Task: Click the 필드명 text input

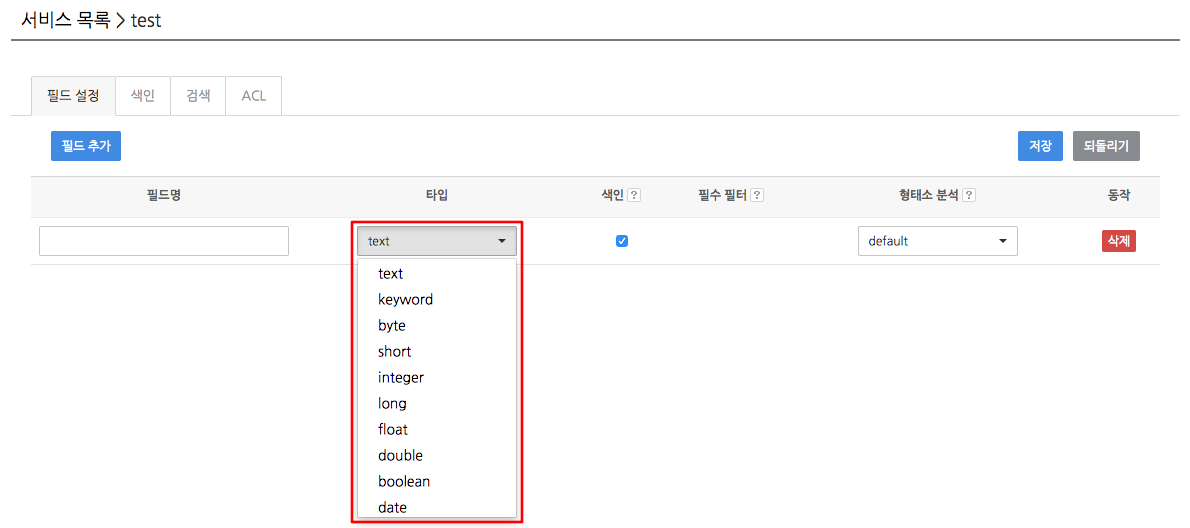Action: point(164,241)
